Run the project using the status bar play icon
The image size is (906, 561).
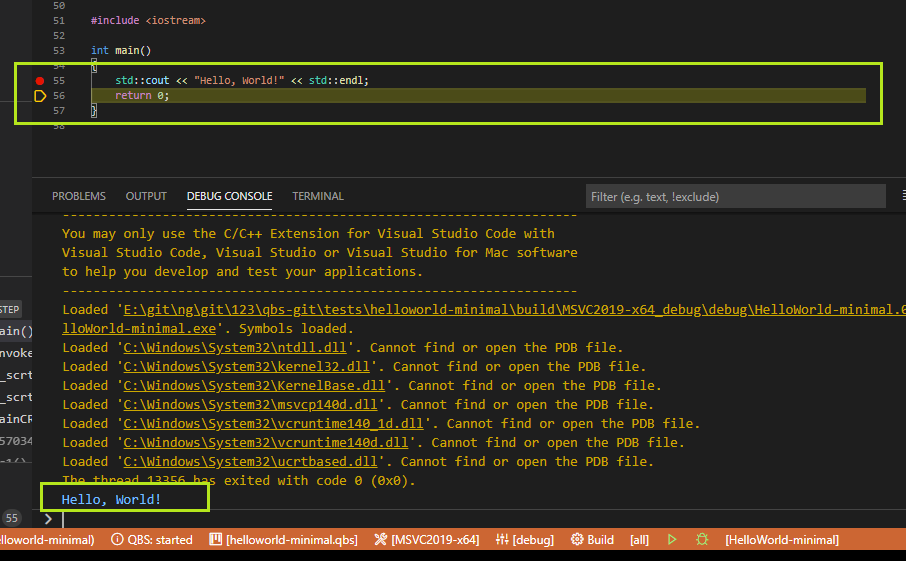[672, 540]
